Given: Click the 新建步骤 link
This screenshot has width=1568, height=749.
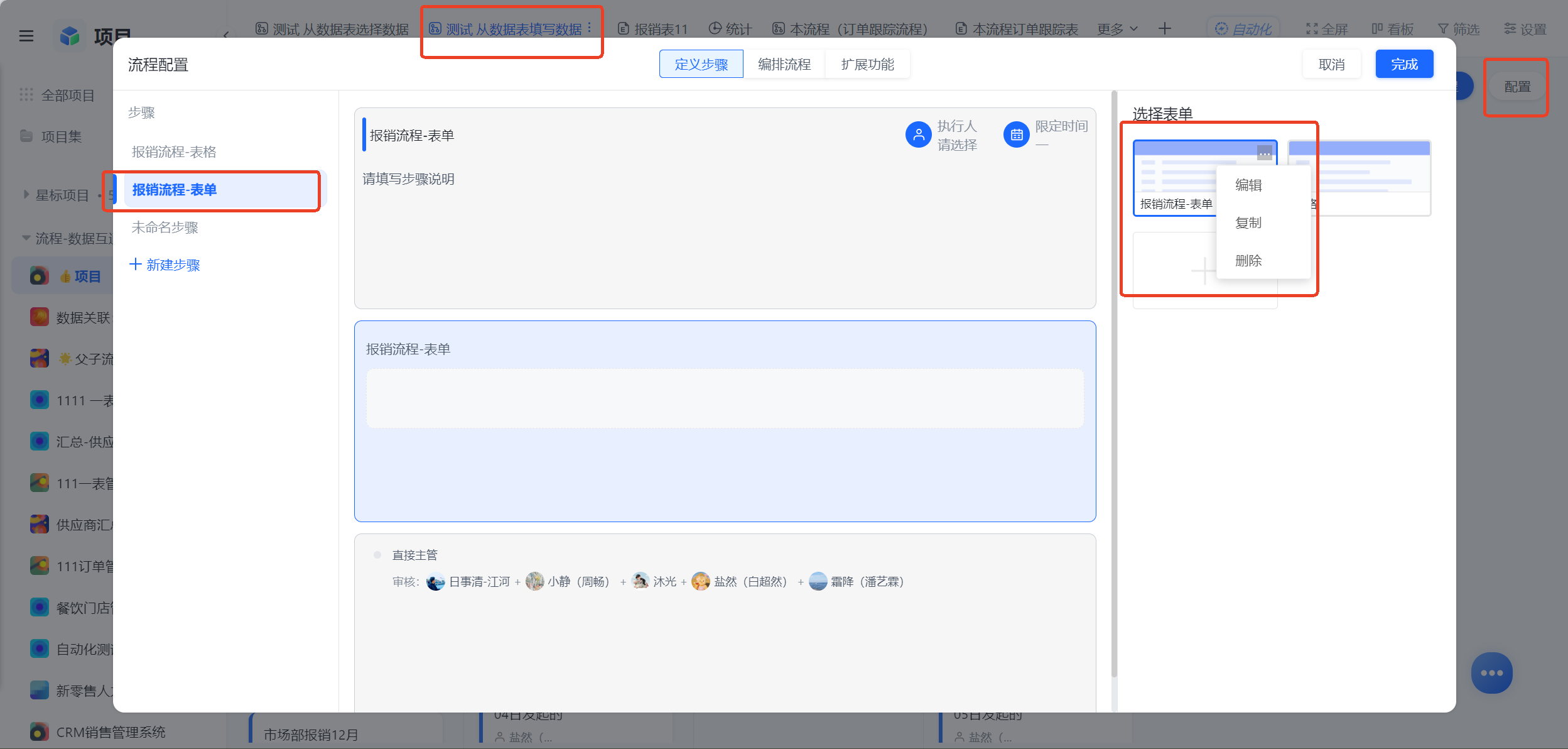Looking at the screenshot, I should pyautogui.click(x=165, y=265).
